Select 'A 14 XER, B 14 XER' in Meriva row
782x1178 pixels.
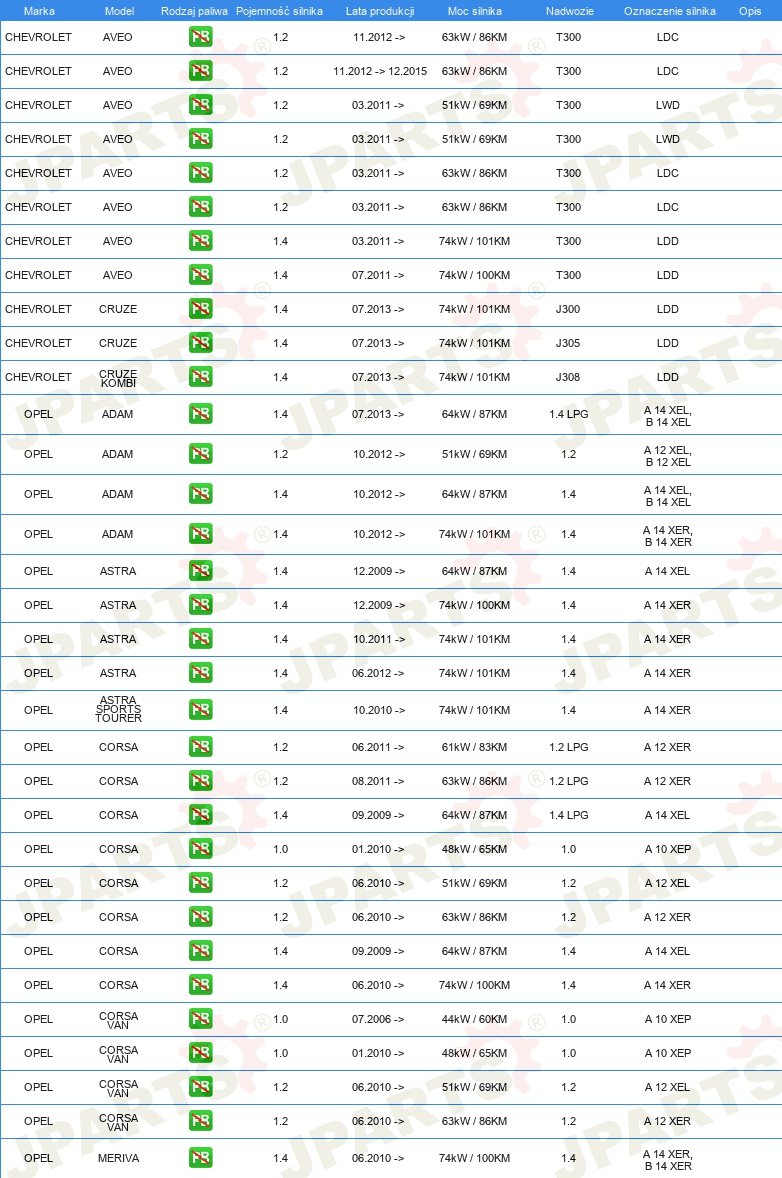(x=668, y=1160)
